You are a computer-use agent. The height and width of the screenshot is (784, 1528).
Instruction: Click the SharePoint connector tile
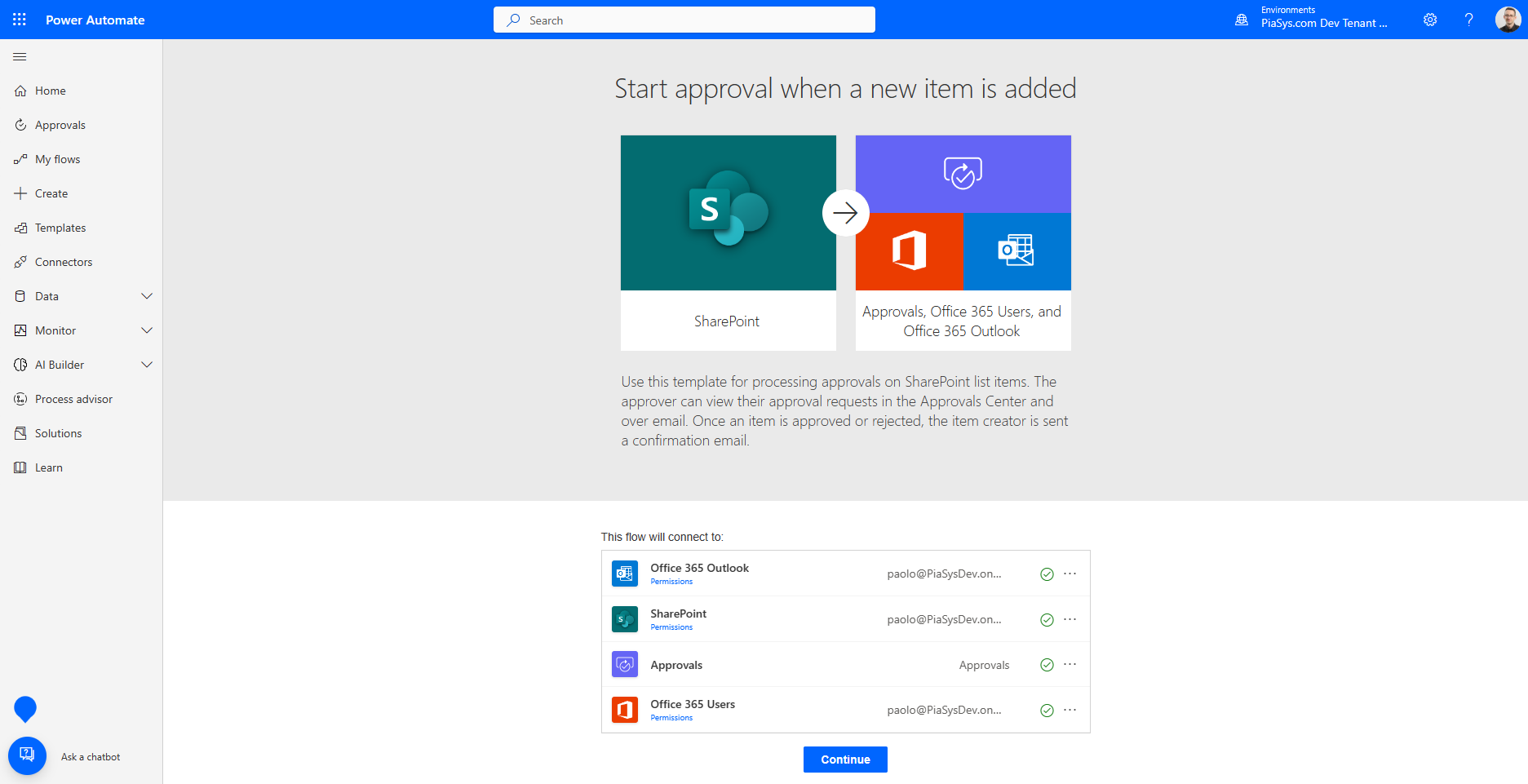728,212
